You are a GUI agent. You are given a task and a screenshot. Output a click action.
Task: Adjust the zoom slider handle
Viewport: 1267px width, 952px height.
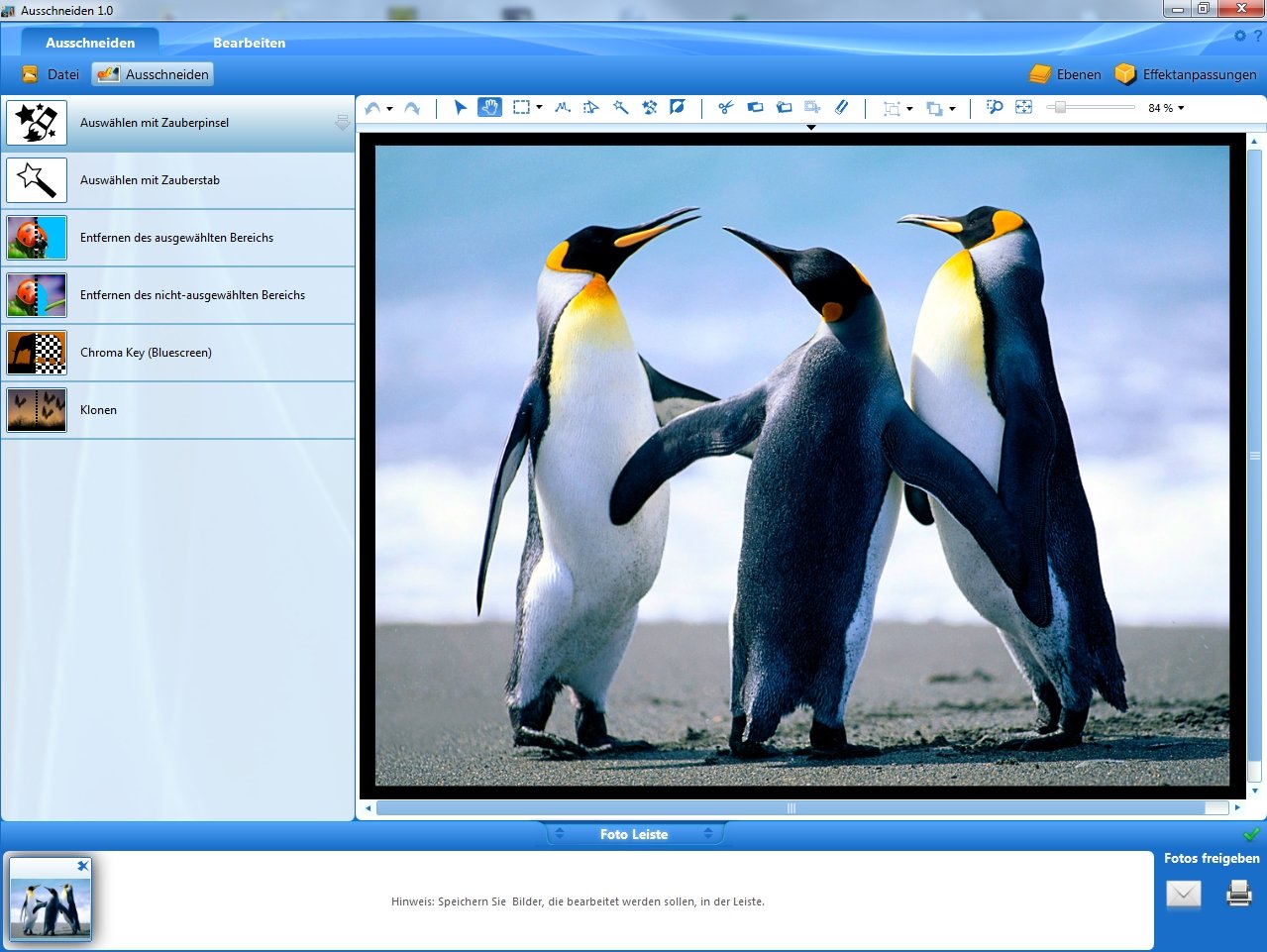pos(1060,107)
